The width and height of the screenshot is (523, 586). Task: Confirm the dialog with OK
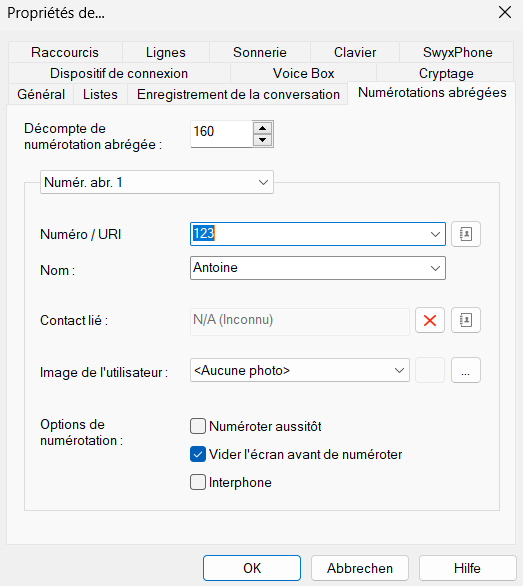click(252, 568)
